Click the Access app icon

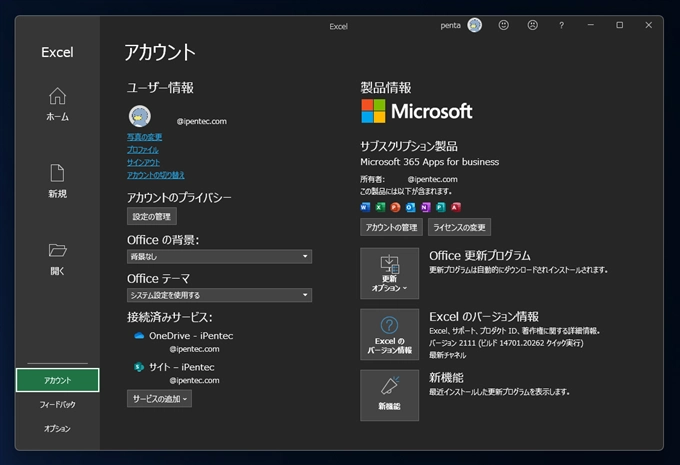[455, 207]
